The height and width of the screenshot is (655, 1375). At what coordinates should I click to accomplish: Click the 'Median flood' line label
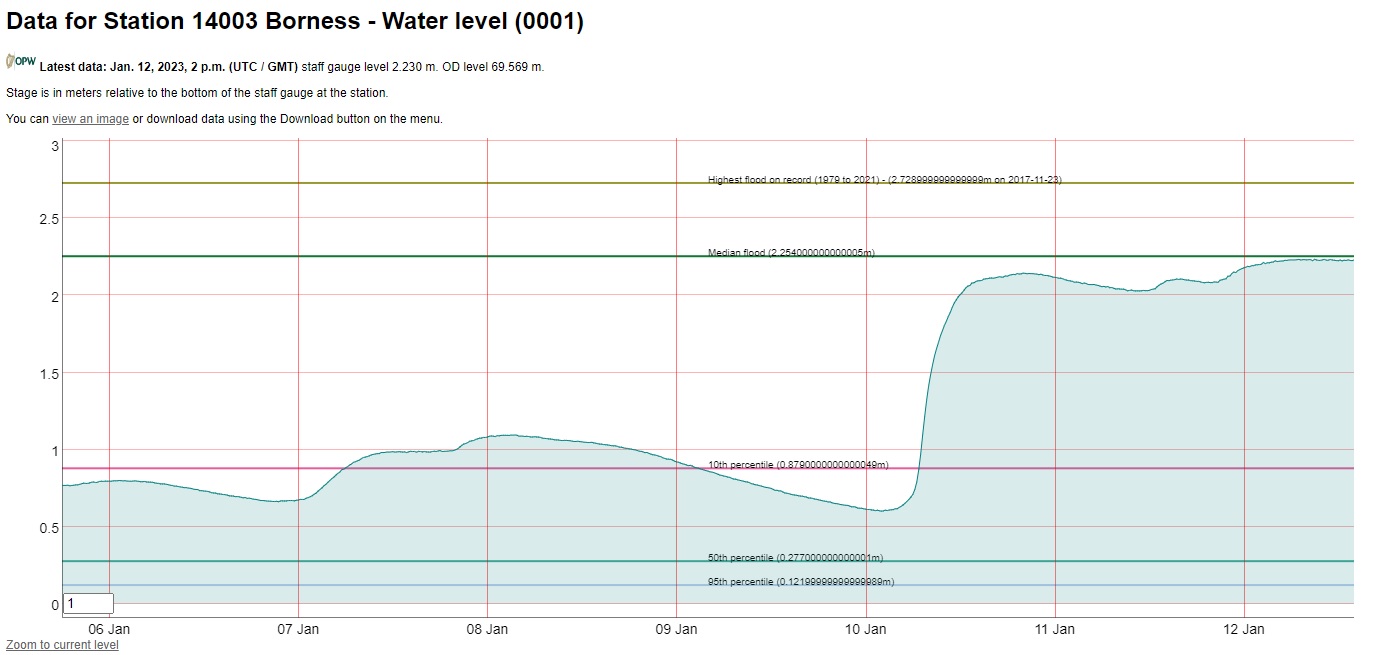[790, 253]
